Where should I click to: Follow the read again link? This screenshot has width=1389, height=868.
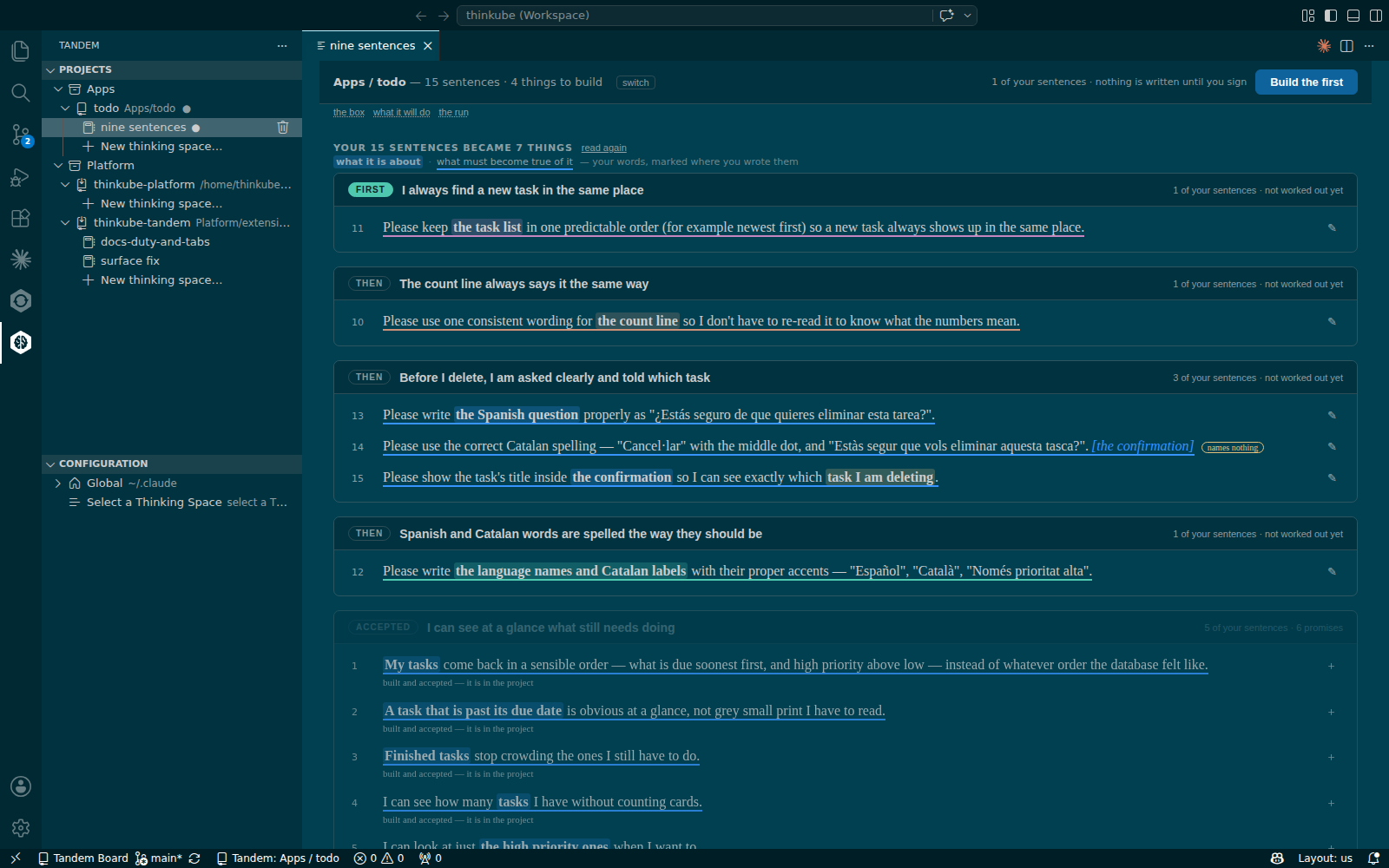click(603, 148)
